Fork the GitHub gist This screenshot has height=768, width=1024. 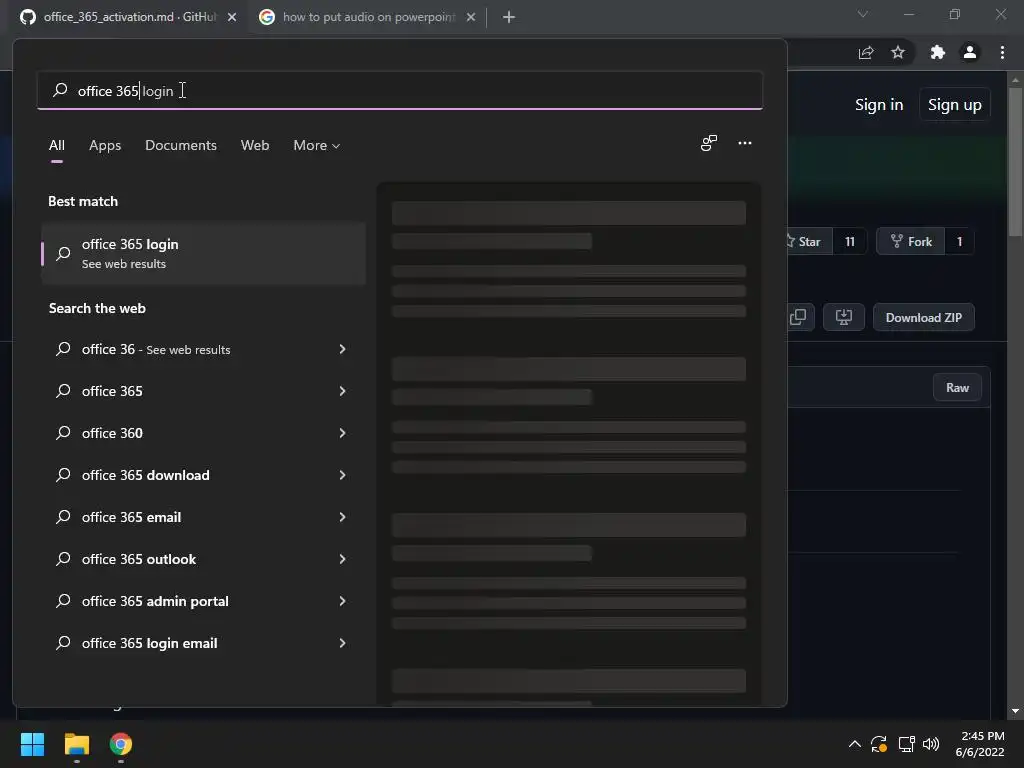pos(910,242)
